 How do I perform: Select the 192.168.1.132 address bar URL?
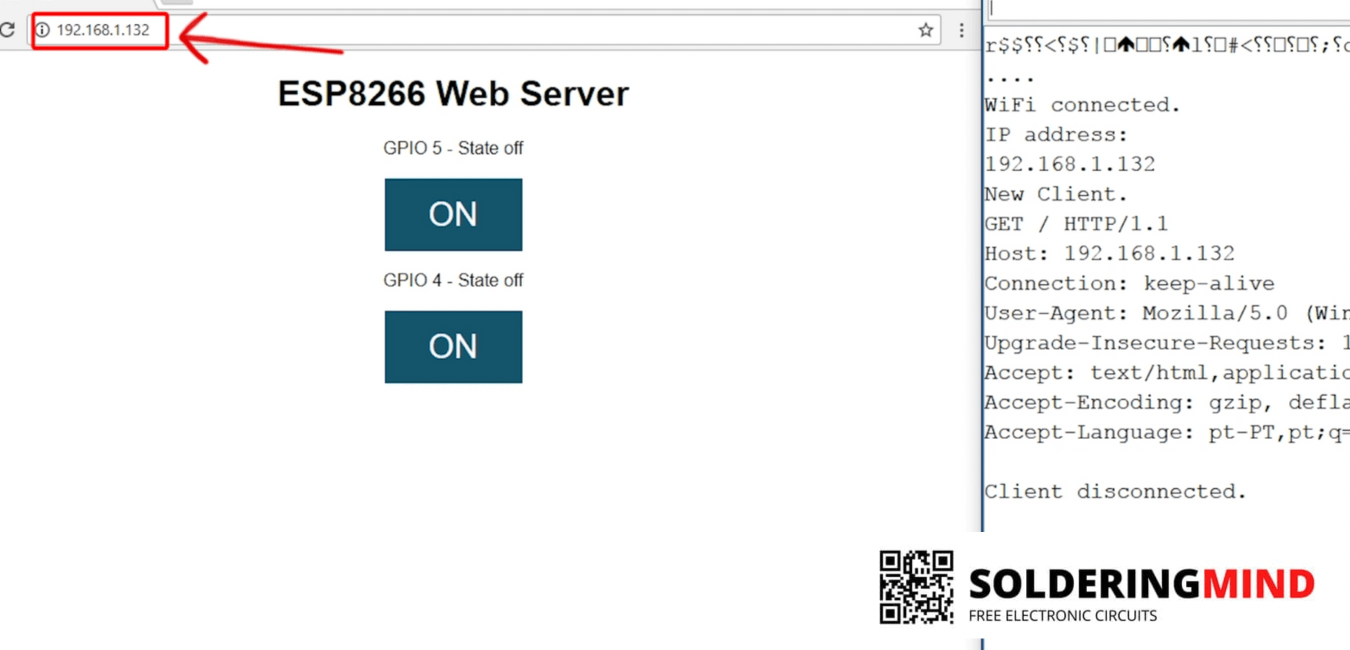103,30
